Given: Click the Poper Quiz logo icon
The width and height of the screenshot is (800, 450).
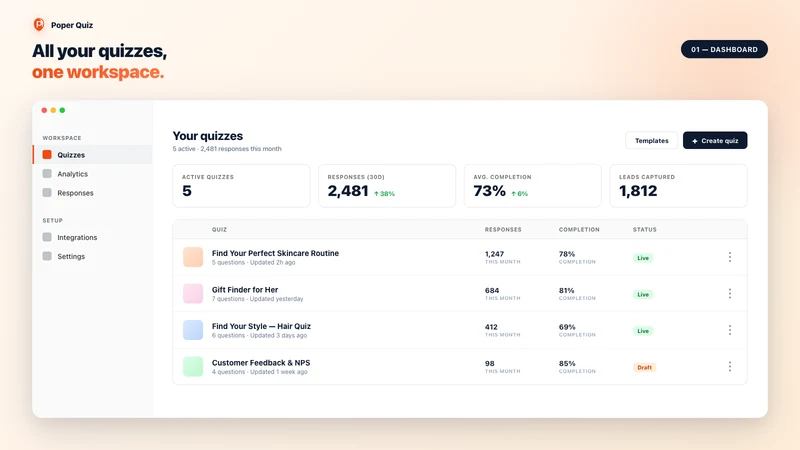Looking at the screenshot, I should coord(39,24).
